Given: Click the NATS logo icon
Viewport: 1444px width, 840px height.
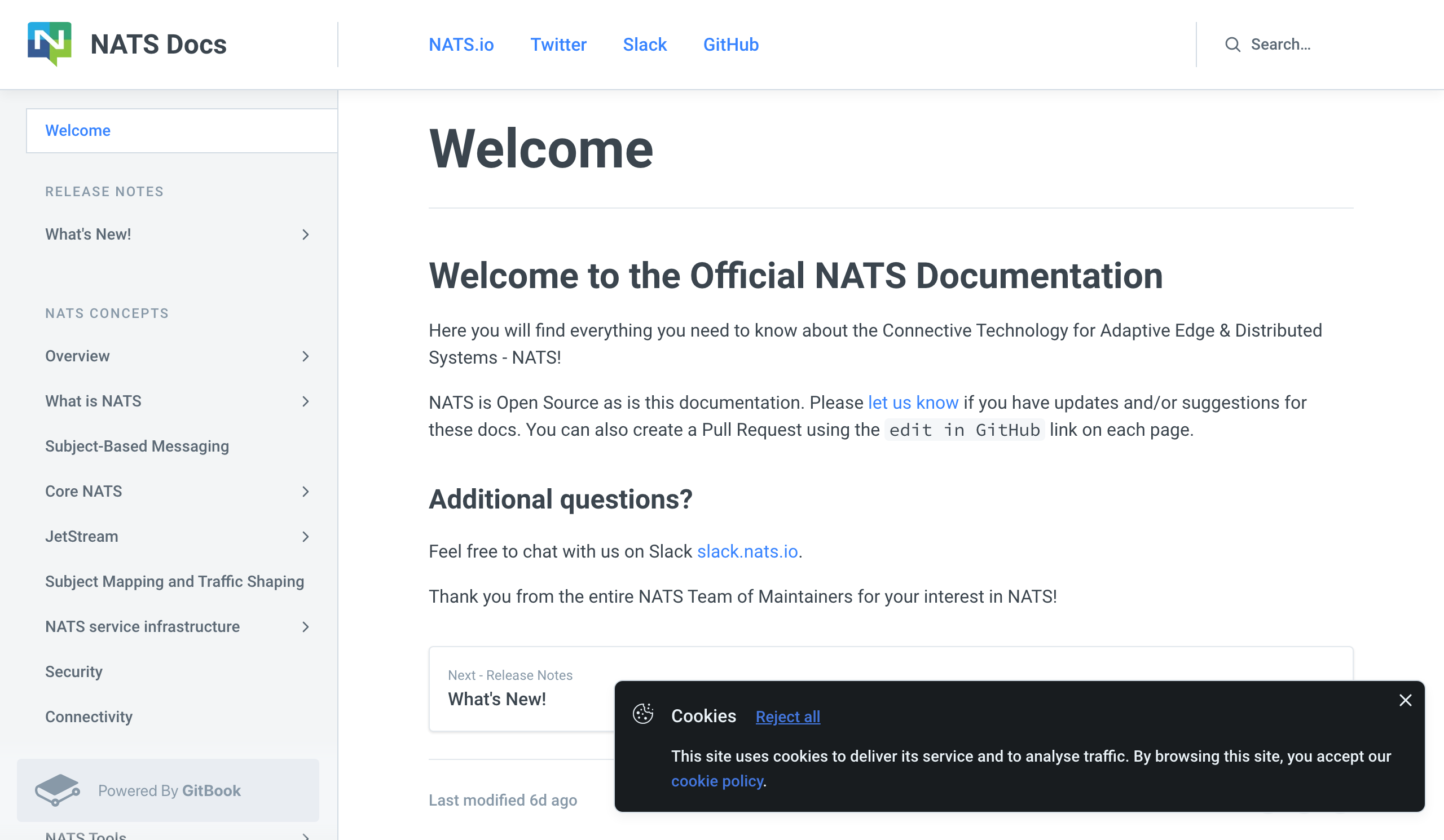Looking at the screenshot, I should click(x=49, y=44).
